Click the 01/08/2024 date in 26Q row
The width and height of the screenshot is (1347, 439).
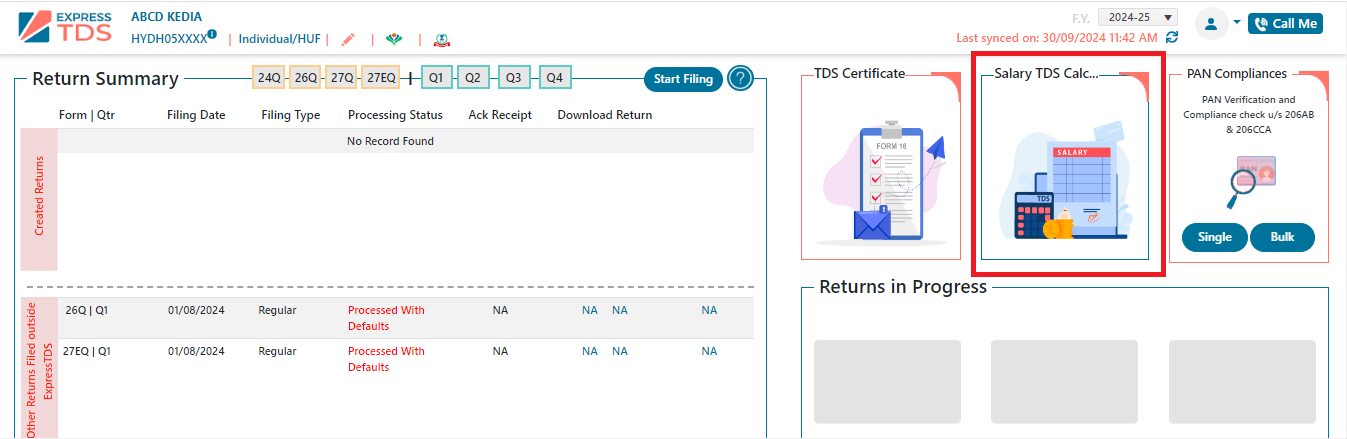[196, 310]
